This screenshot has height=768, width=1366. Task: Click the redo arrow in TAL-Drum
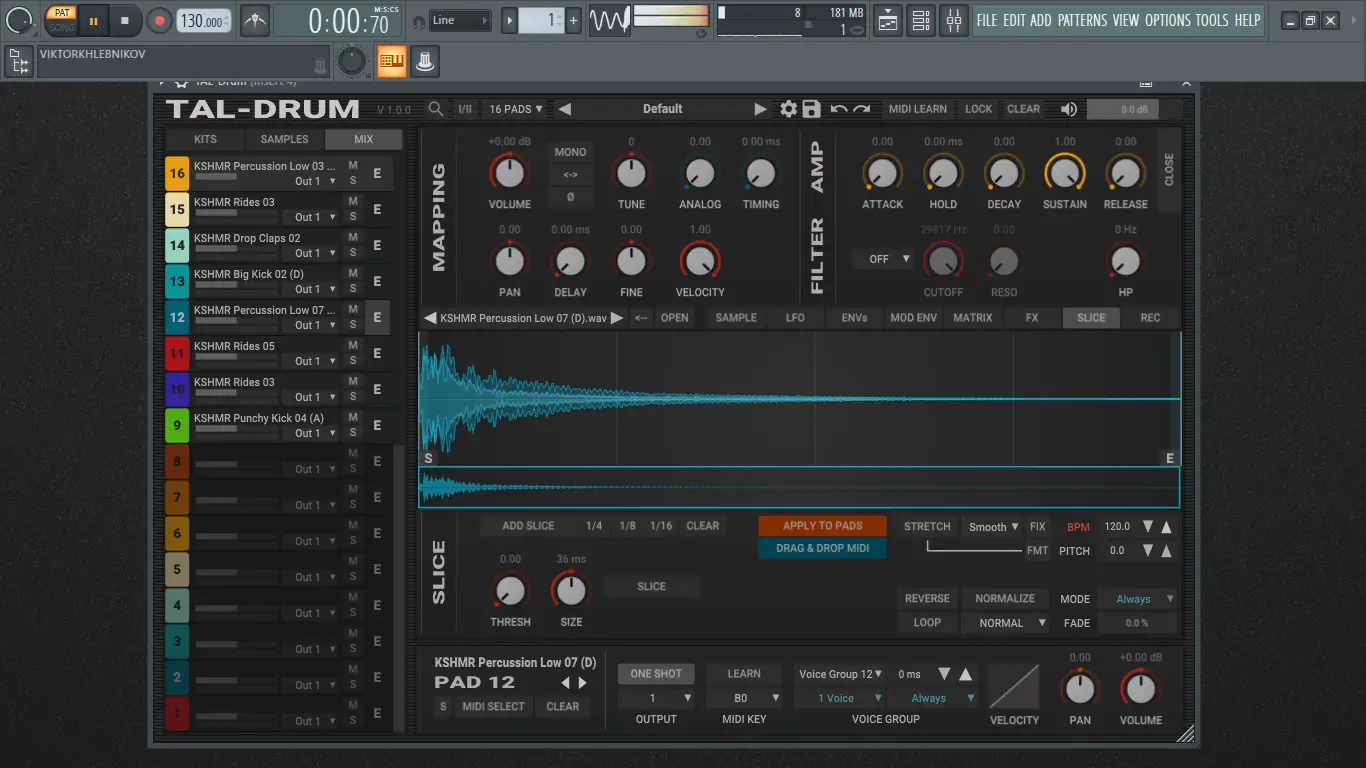click(x=861, y=108)
